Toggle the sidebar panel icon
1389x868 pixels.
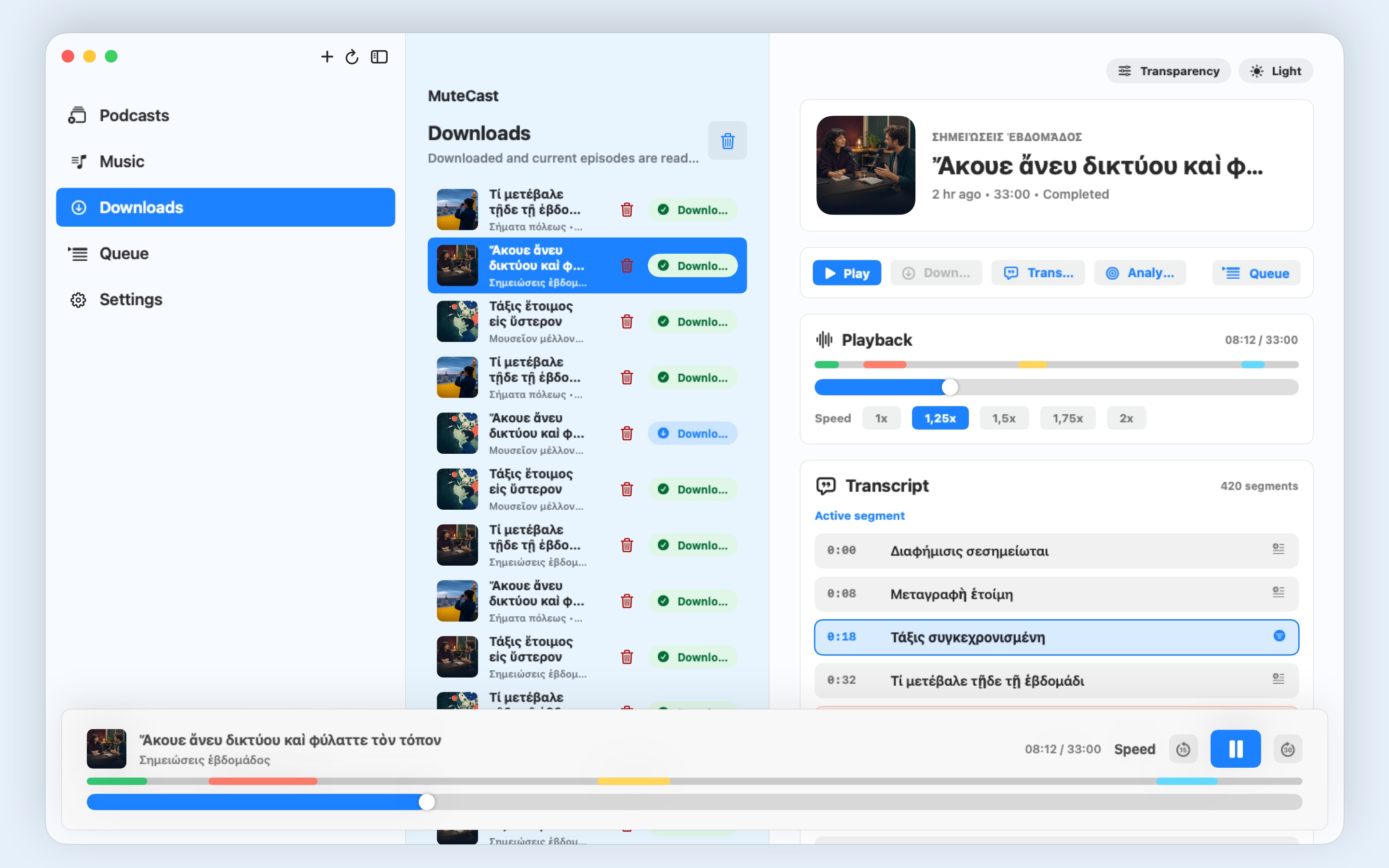[379, 57]
